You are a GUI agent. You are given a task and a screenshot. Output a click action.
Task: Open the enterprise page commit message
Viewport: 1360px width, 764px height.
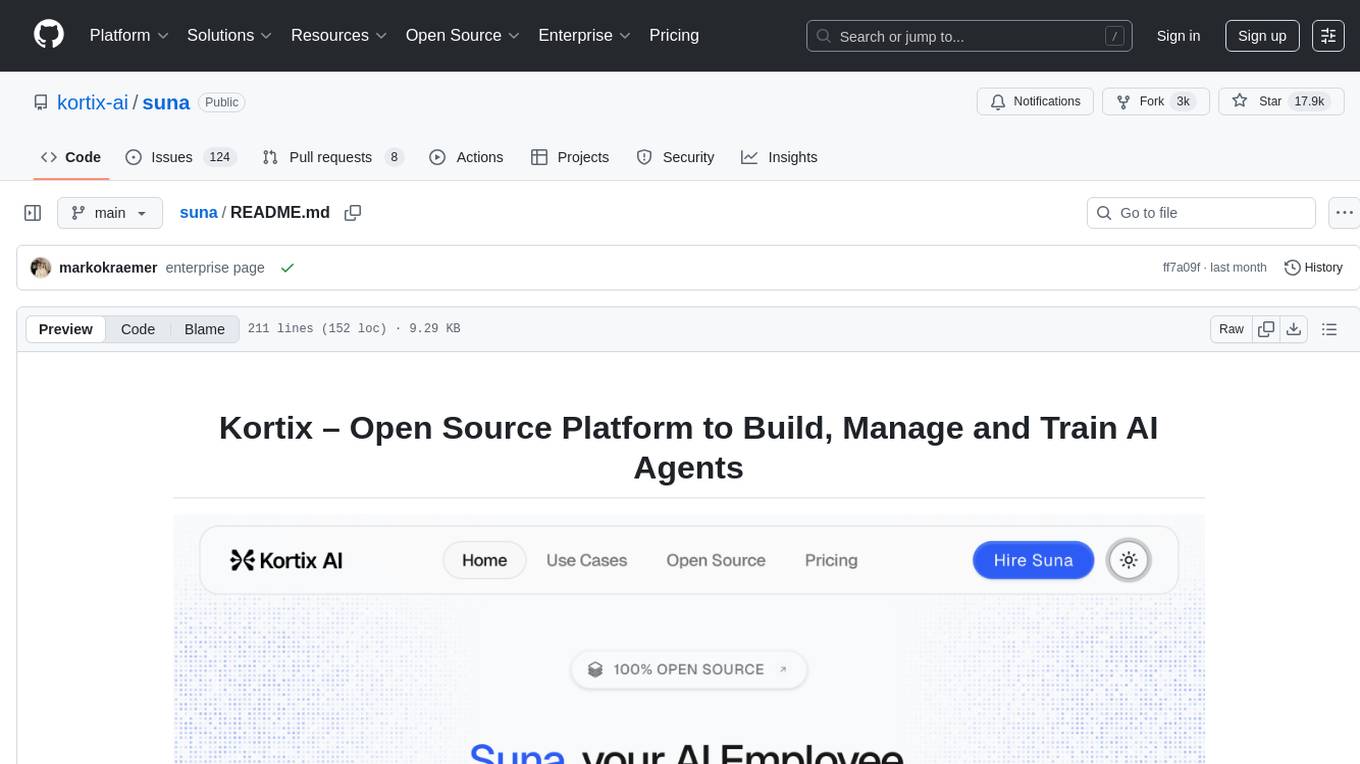[215, 268]
